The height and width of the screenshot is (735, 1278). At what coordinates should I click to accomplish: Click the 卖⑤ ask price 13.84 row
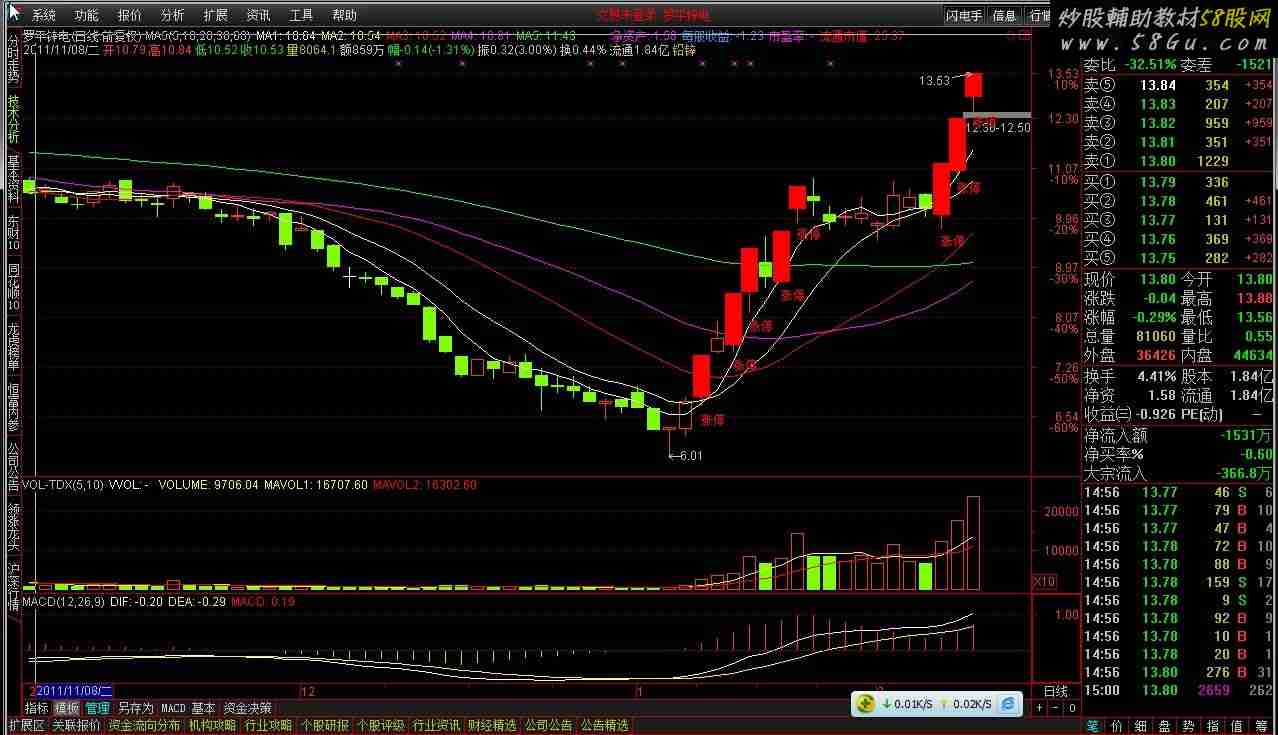coord(1179,85)
